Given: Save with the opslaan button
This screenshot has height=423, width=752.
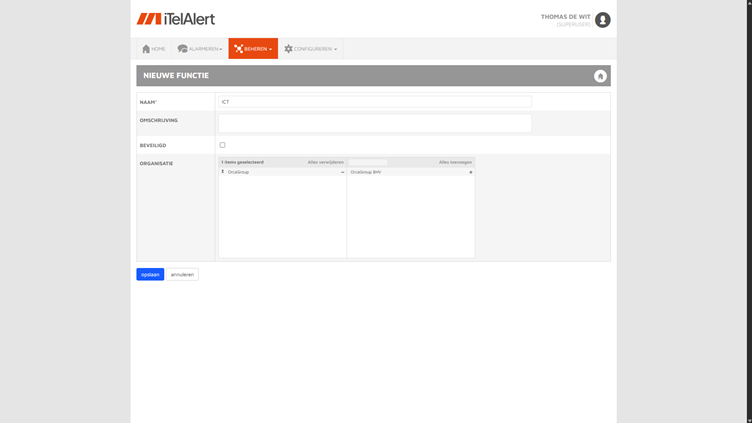Looking at the screenshot, I should pos(150,274).
